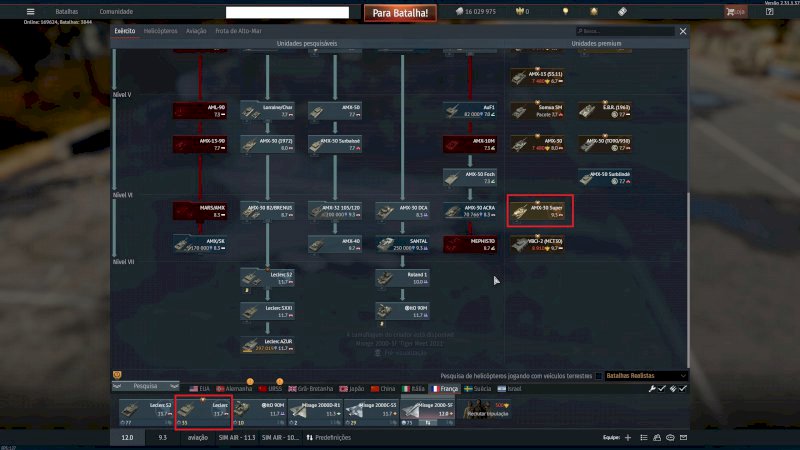The width and height of the screenshot is (800, 450).
Task: Select the AuF1 vehicle card
Action: tap(470, 111)
